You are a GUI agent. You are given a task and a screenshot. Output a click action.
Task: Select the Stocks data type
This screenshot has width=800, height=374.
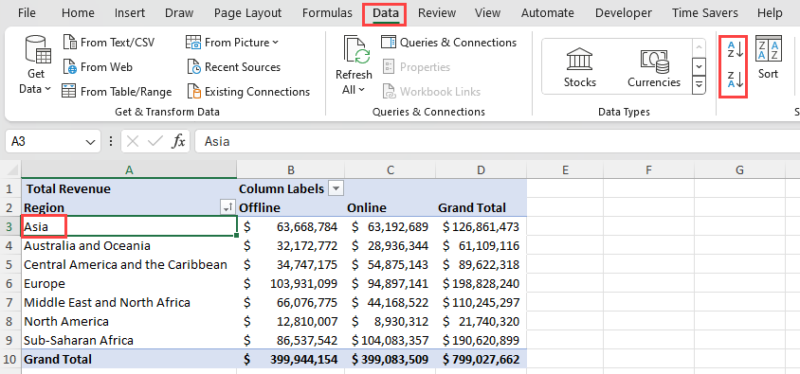pyautogui.click(x=580, y=67)
